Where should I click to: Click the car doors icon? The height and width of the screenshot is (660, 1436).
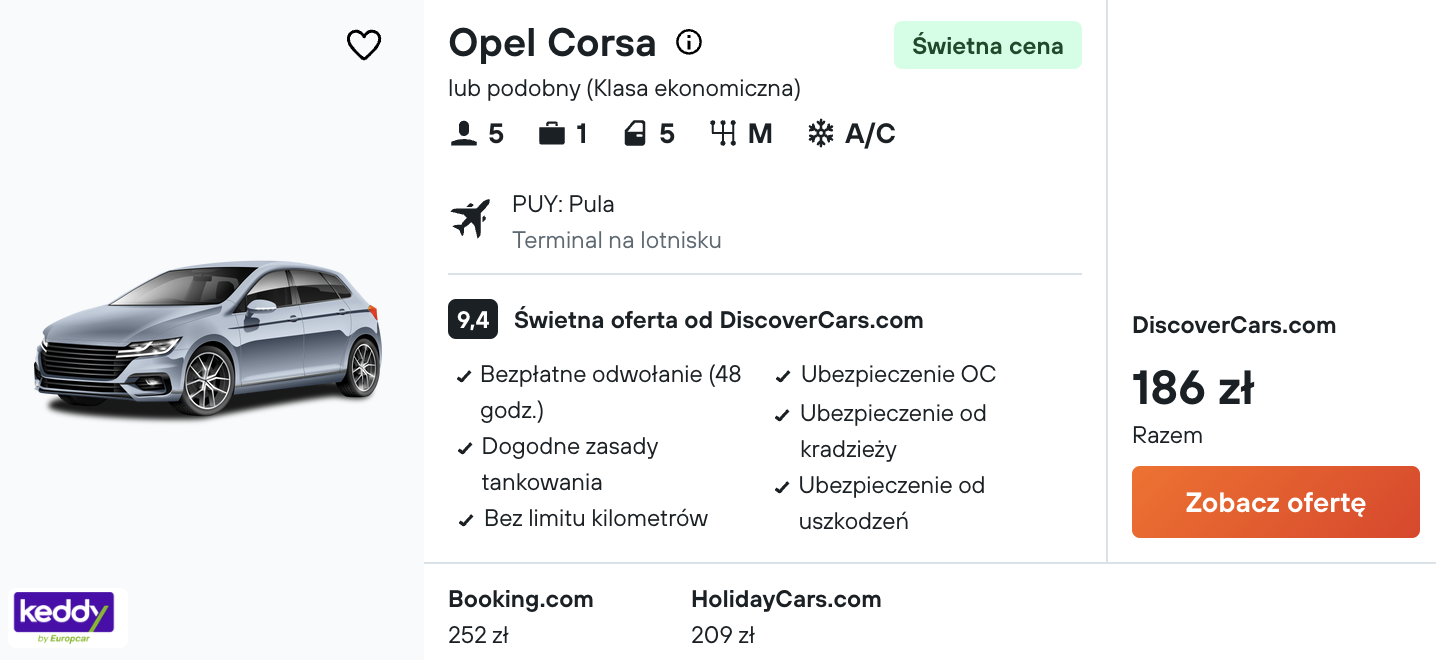[x=635, y=134]
